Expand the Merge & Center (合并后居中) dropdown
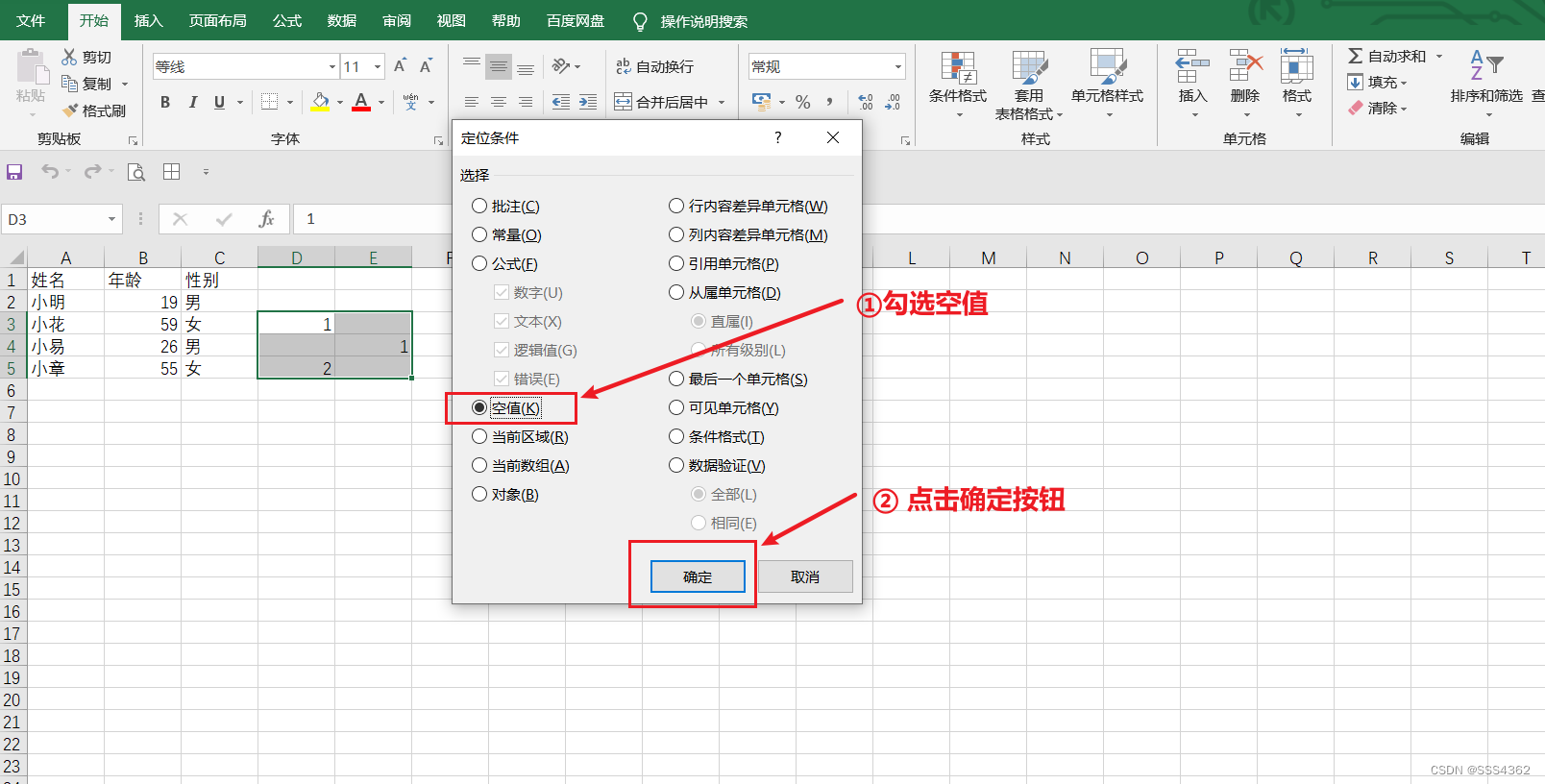This screenshot has width=1545, height=784. pos(722,102)
